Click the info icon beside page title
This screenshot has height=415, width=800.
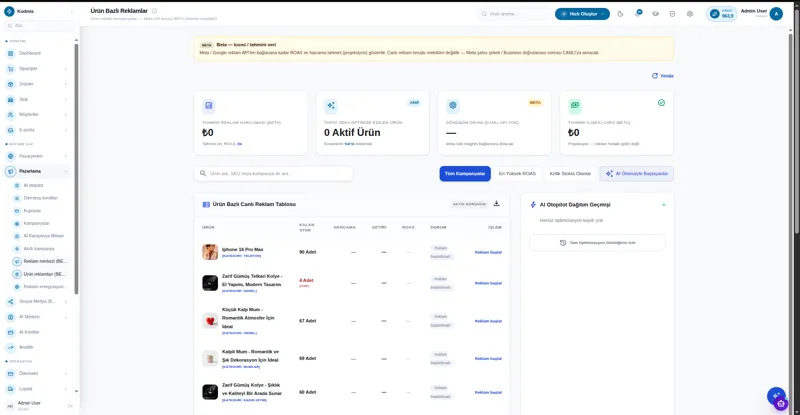(x=155, y=11)
